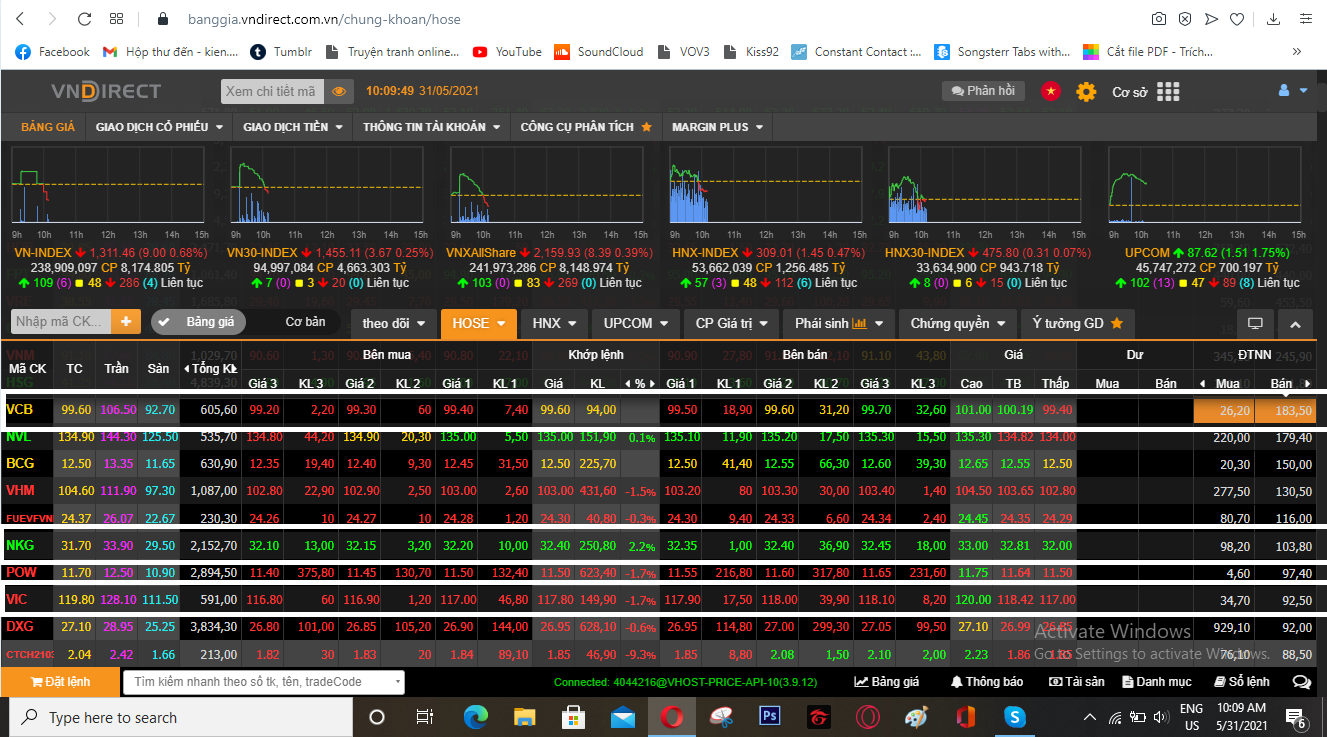The width and height of the screenshot is (1327, 737).
Task: Expand the theo dõi watchlist dropdown
Action: pyautogui.click(x=394, y=323)
